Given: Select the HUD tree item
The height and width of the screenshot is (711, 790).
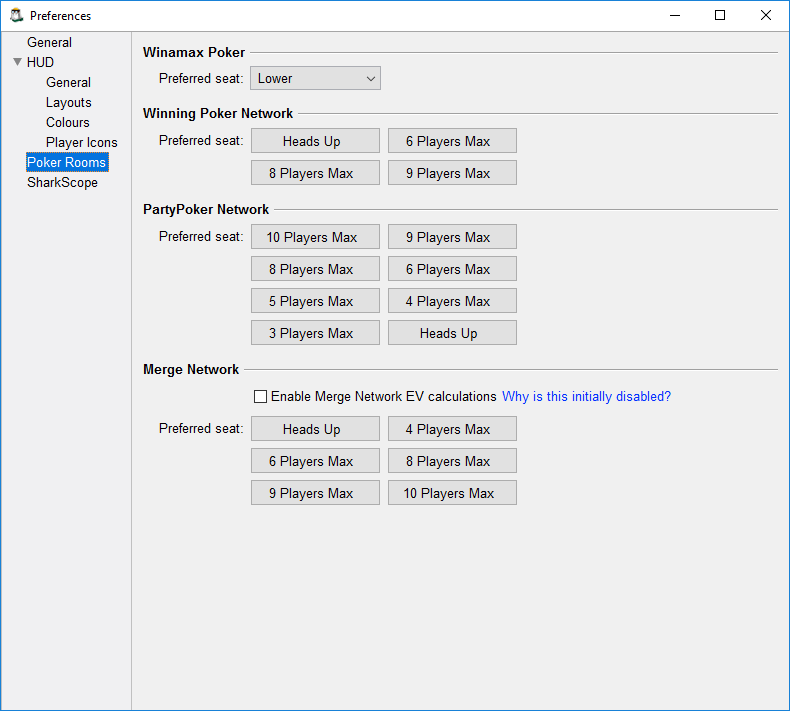Looking at the screenshot, I should coord(40,62).
